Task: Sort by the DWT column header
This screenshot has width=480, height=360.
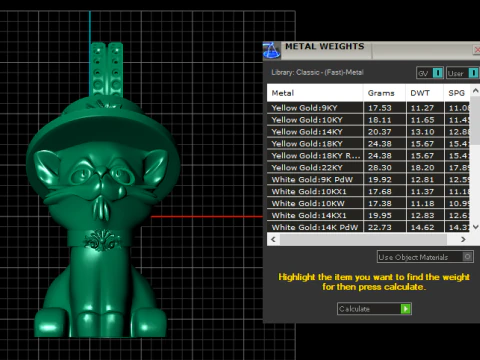Action: pyautogui.click(x=425, y=93)
